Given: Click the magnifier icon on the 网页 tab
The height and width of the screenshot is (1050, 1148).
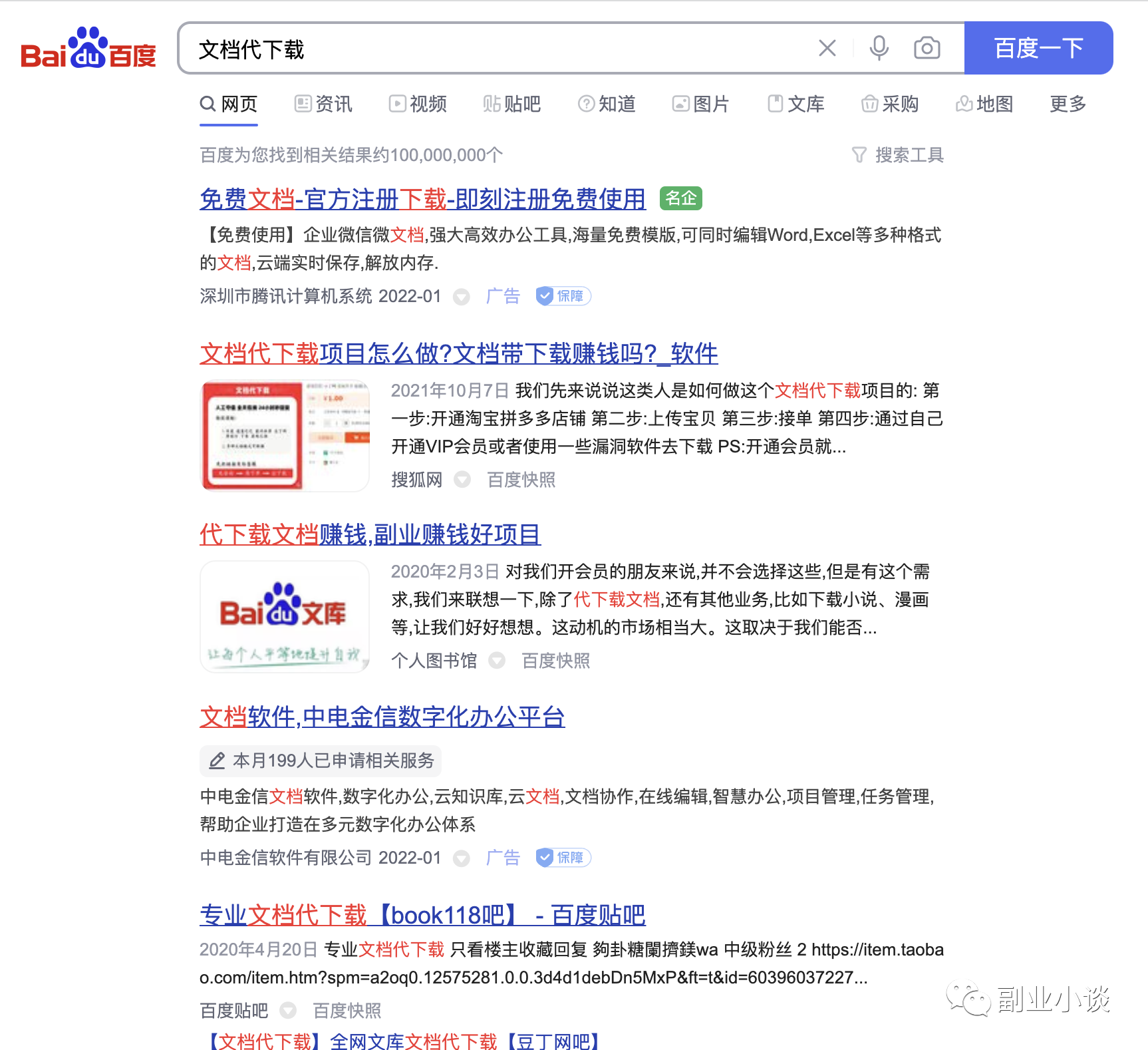Looking at the screenshot, I should 208,104.
